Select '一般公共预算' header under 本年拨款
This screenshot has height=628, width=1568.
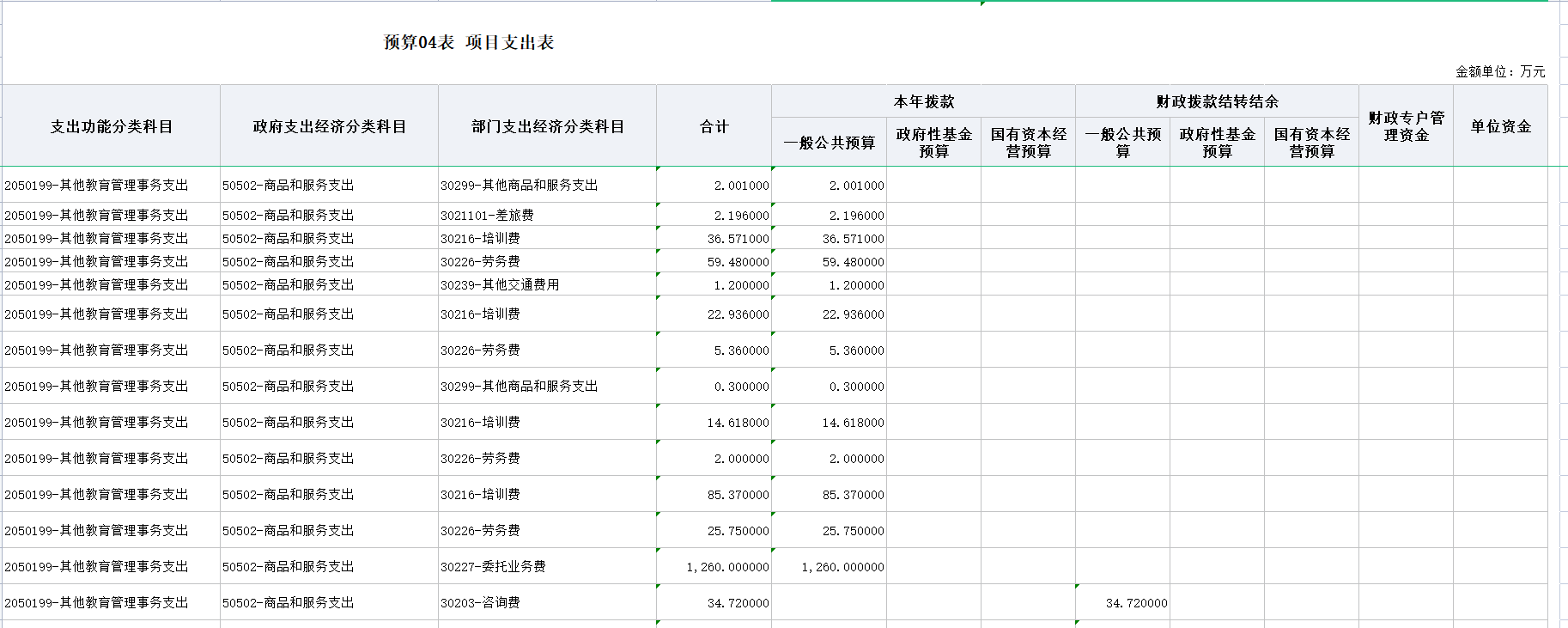[829, 143]
